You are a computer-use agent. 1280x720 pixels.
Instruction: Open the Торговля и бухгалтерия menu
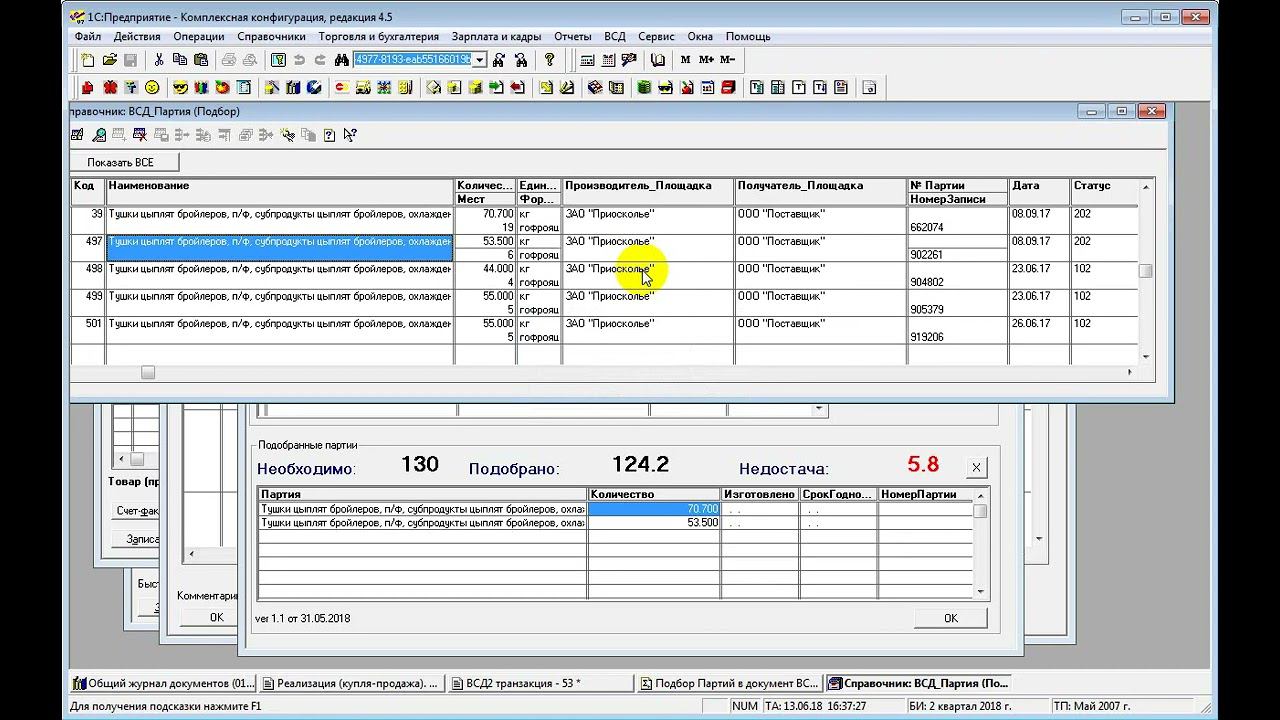378,36
